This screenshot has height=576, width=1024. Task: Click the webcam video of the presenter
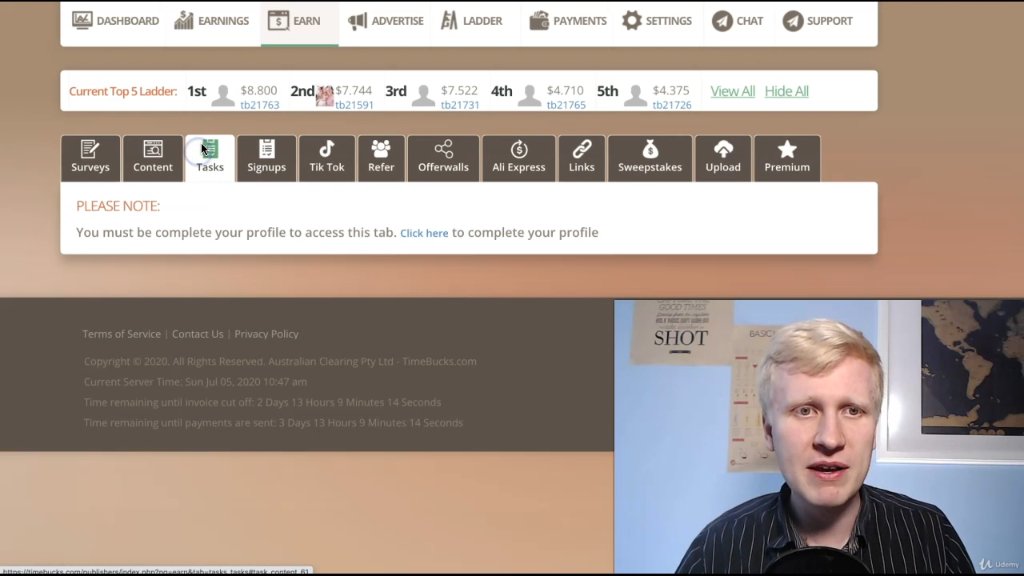819,437
